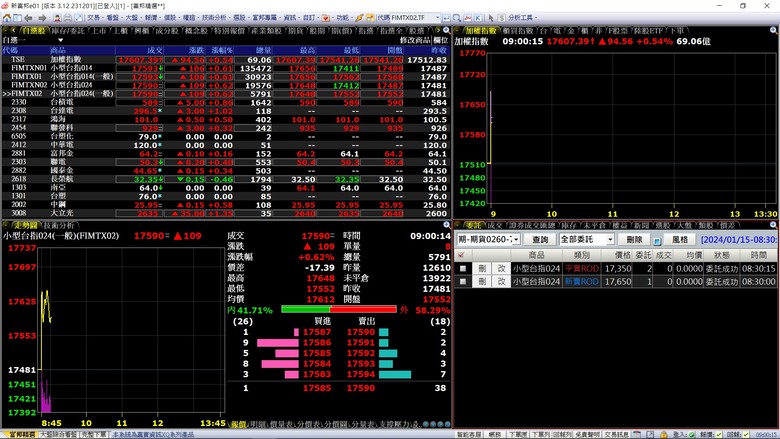Click the lightning quick-order icon

click(x=359, y=18)
